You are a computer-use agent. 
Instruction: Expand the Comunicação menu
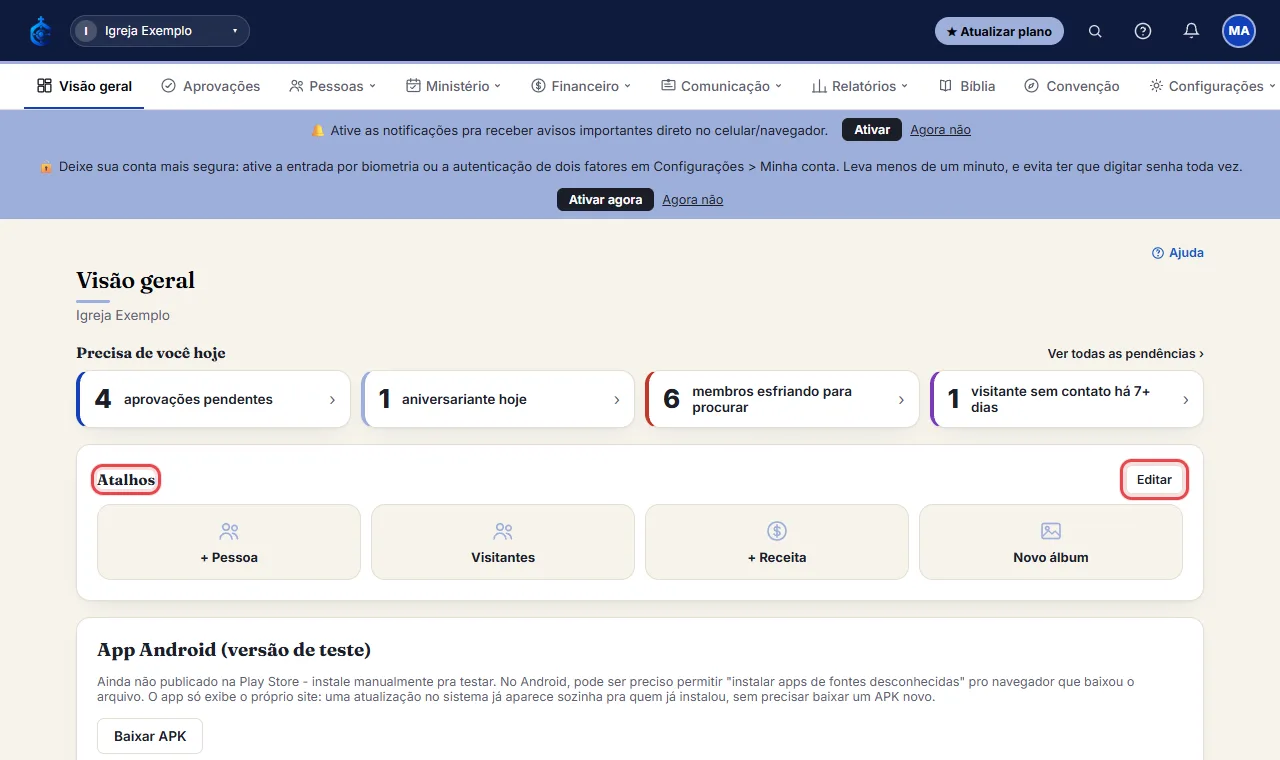click(721, 86)
